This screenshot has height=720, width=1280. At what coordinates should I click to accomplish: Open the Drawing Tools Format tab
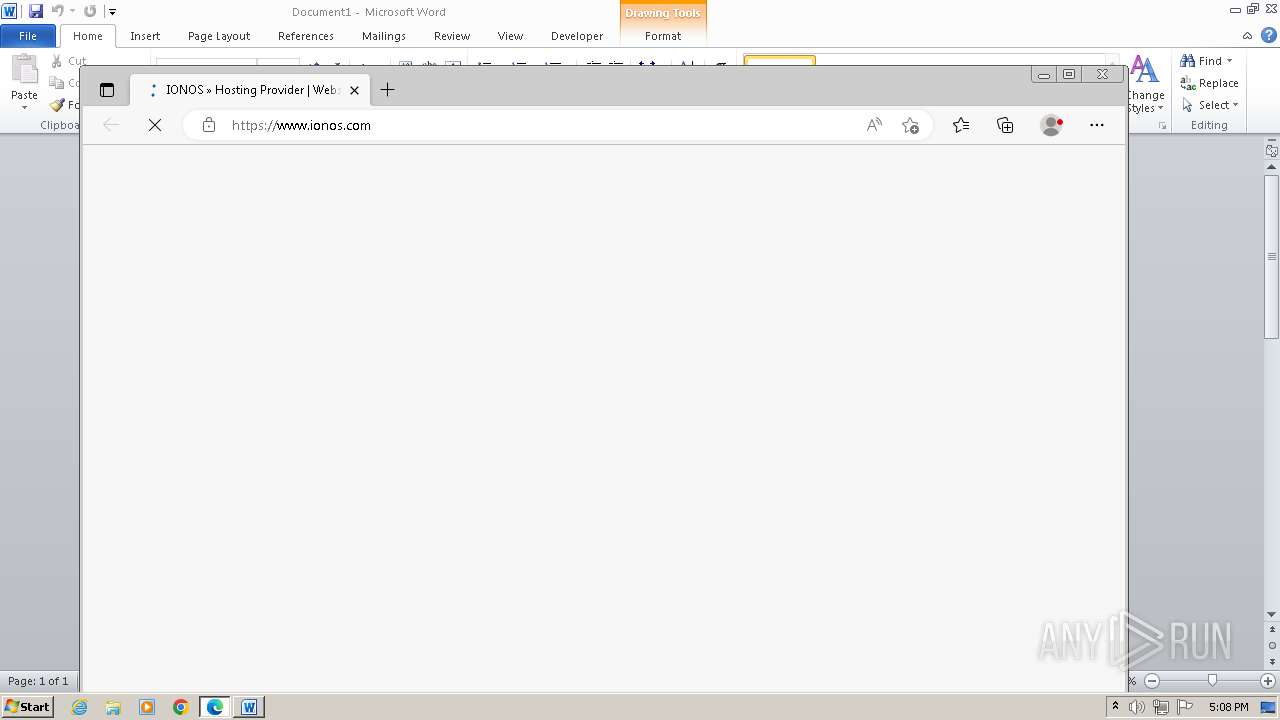663,36
